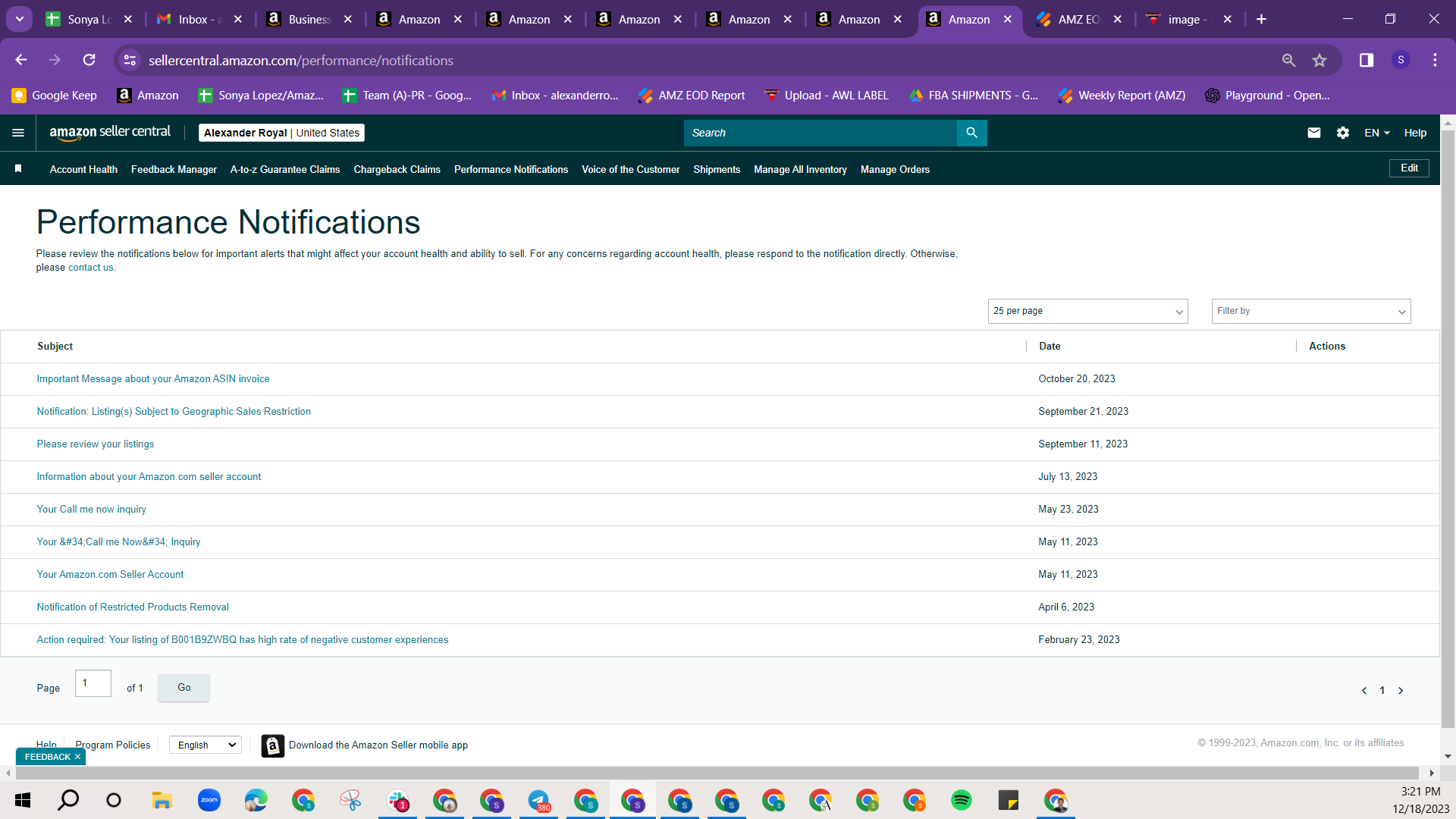Open the FBA SHIPMENTS bookmark
The height and width of the screenshot is (819, 1456).
pos(974,96)
